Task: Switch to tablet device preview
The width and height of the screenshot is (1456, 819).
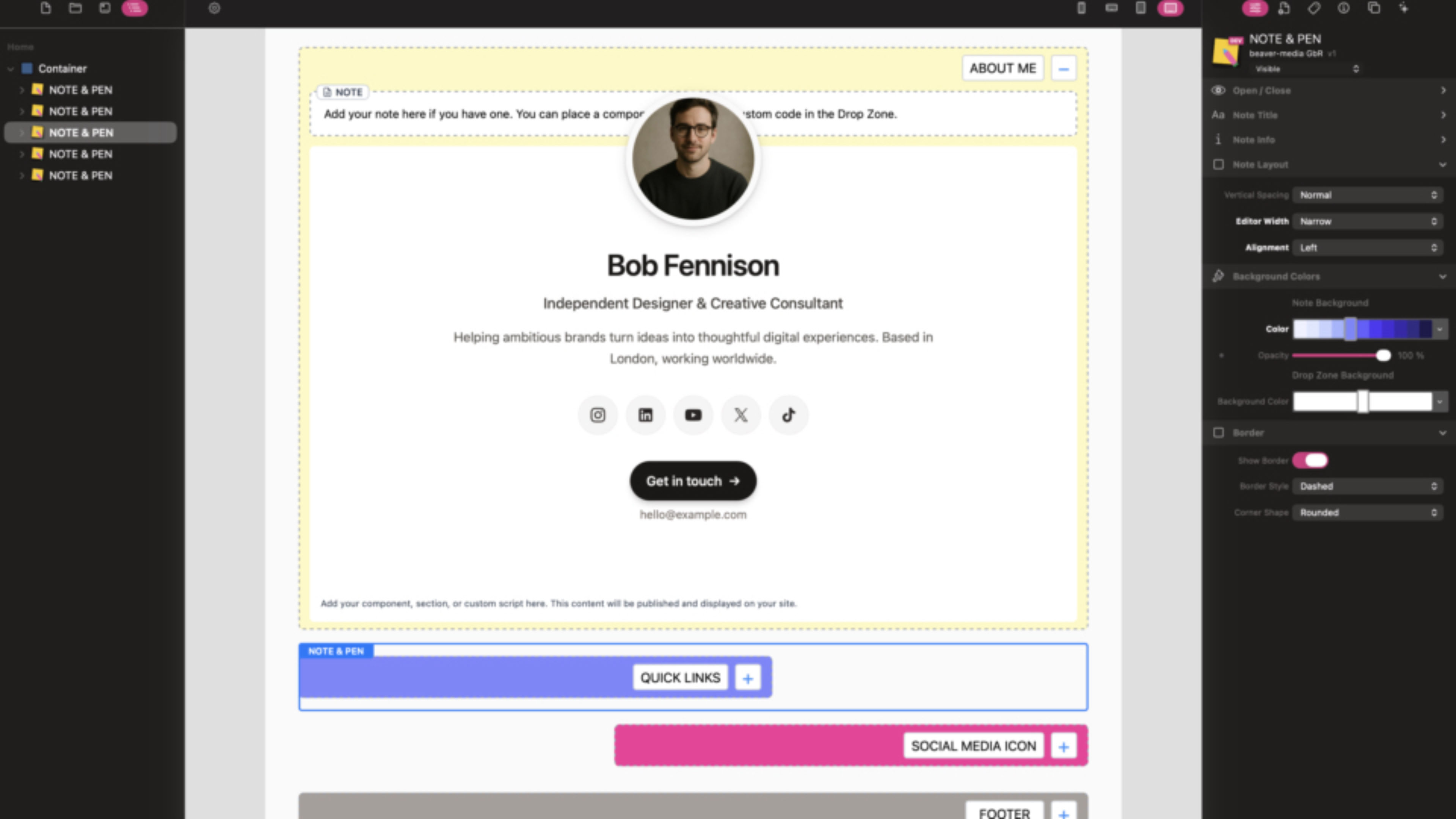Action: click(1141, 8)
